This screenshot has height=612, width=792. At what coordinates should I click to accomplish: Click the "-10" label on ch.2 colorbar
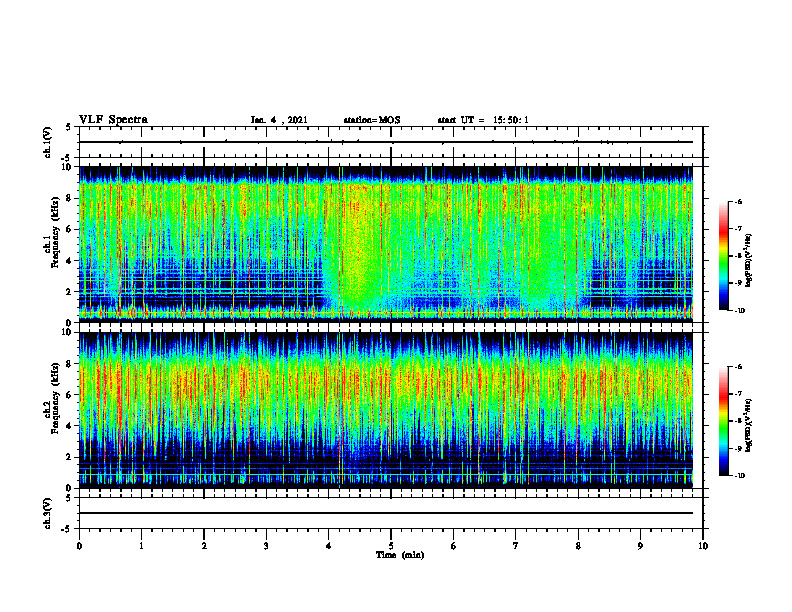click(x=739, y=475)
